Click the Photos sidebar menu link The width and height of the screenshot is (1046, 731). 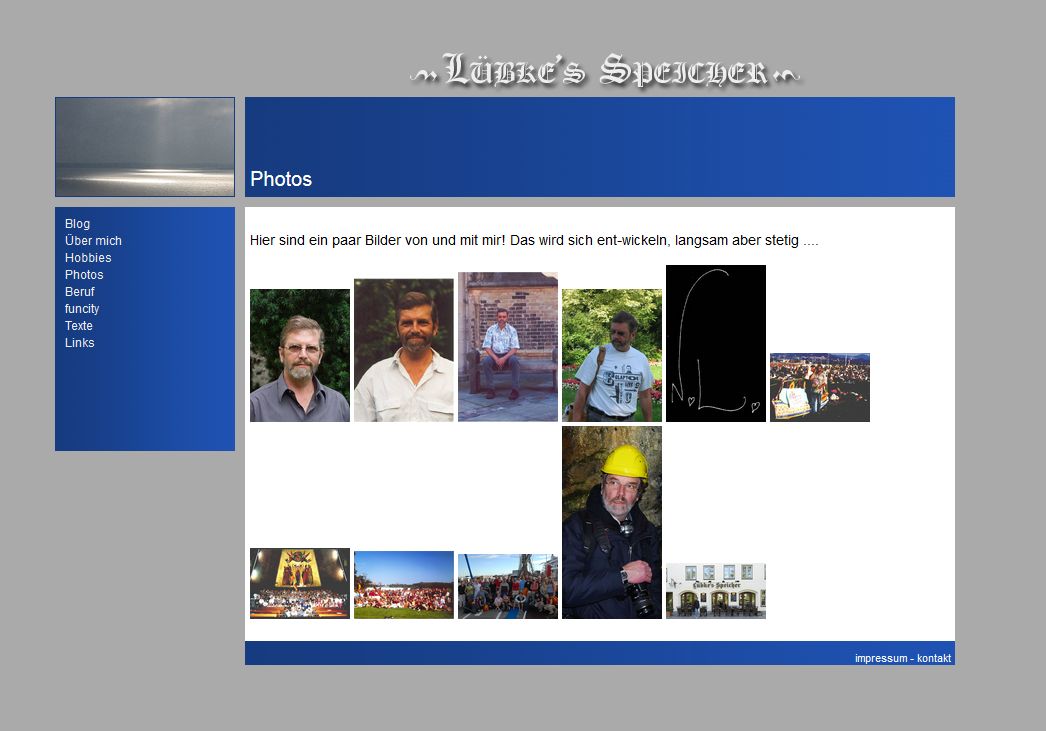[84, 275]
